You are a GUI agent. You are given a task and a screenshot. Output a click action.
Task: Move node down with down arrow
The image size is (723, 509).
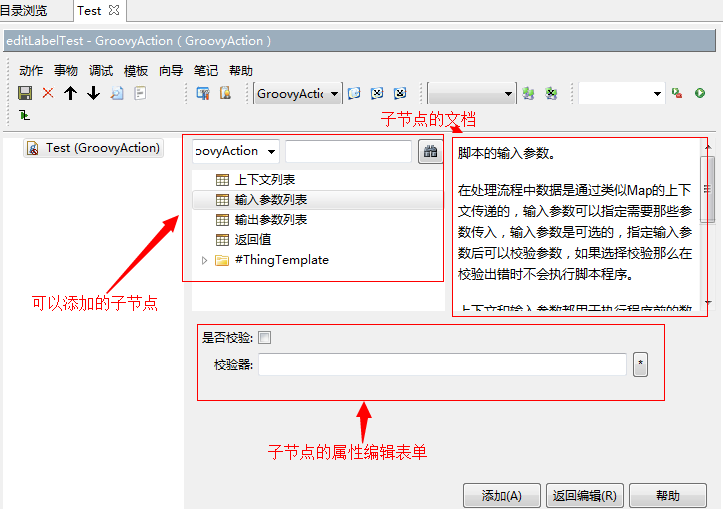tap(94, 93)
